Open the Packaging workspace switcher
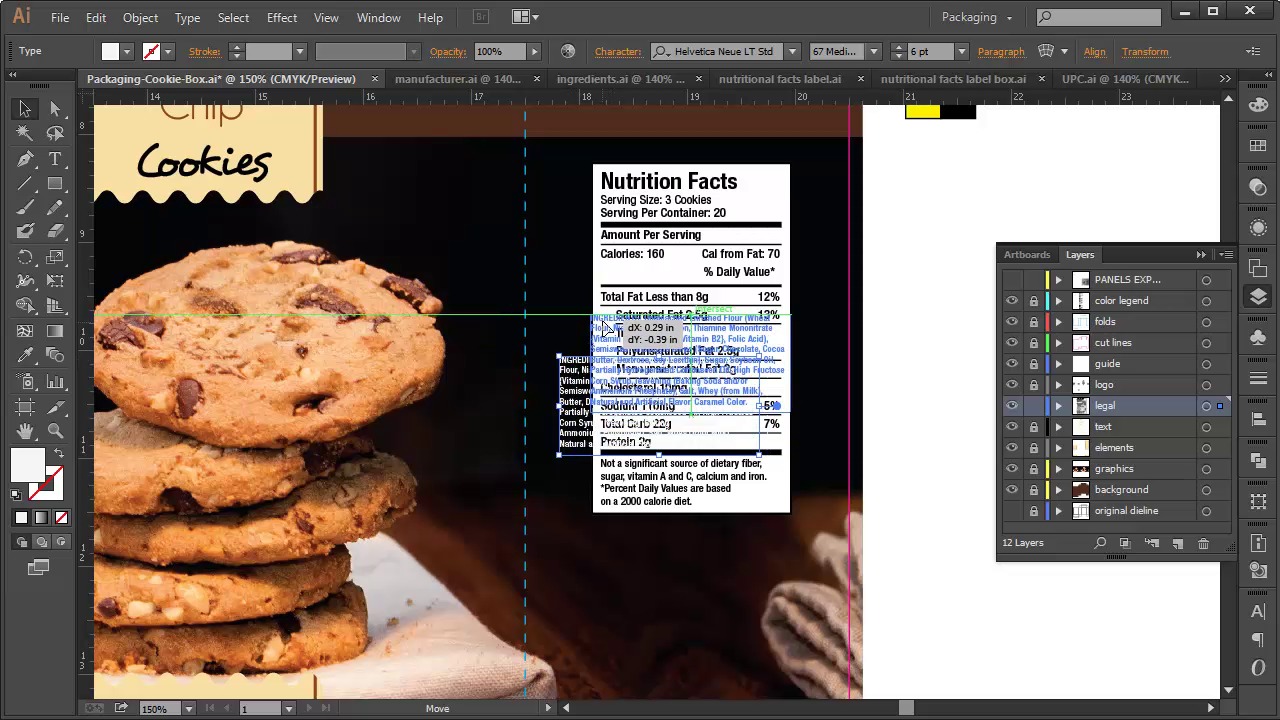Image resolution: width=1280 pixels, height=720 pixels. click(976, 17)
